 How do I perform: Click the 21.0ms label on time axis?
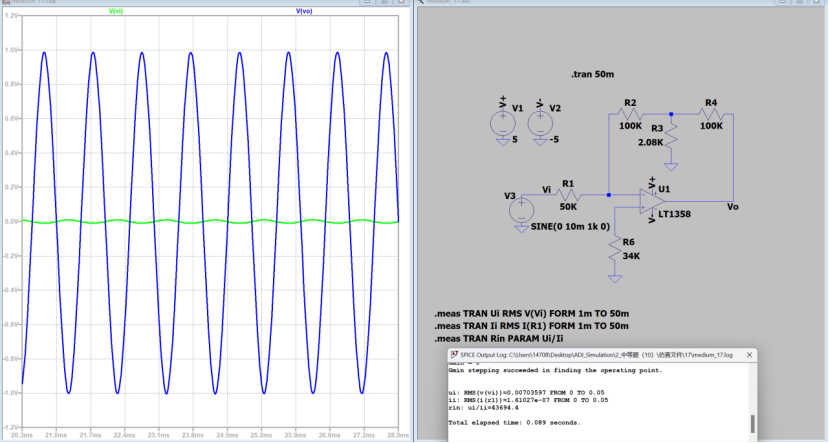(x=56, y=435)
